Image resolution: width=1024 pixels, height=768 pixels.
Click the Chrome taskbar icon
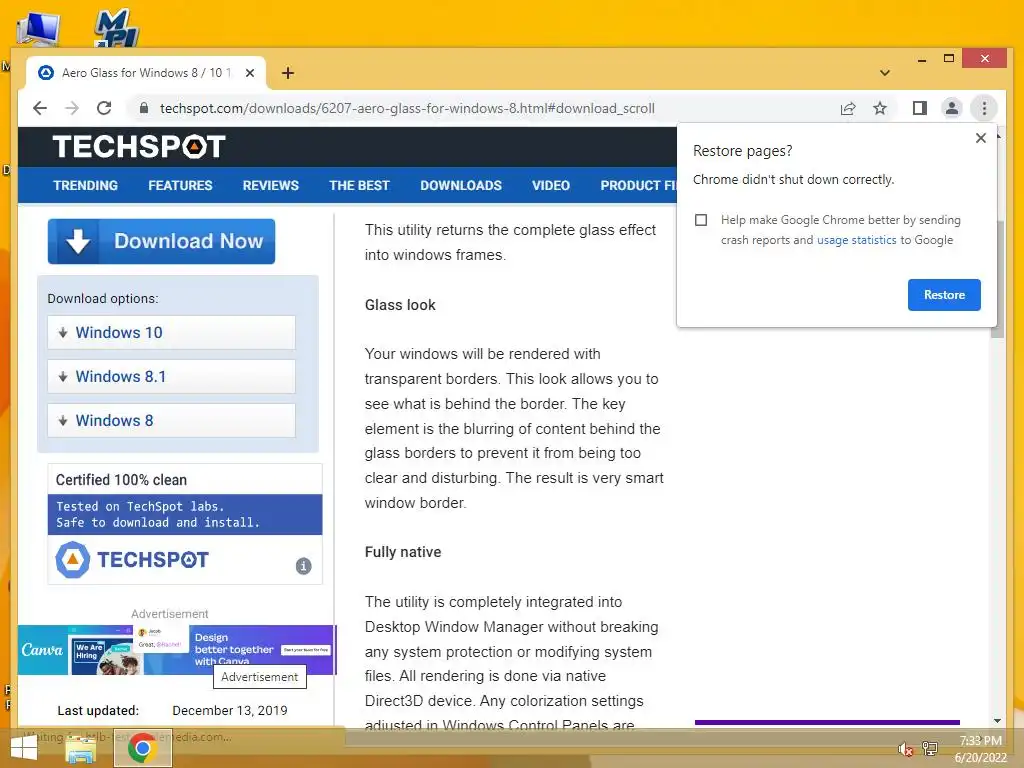click(x=142, y=748)
